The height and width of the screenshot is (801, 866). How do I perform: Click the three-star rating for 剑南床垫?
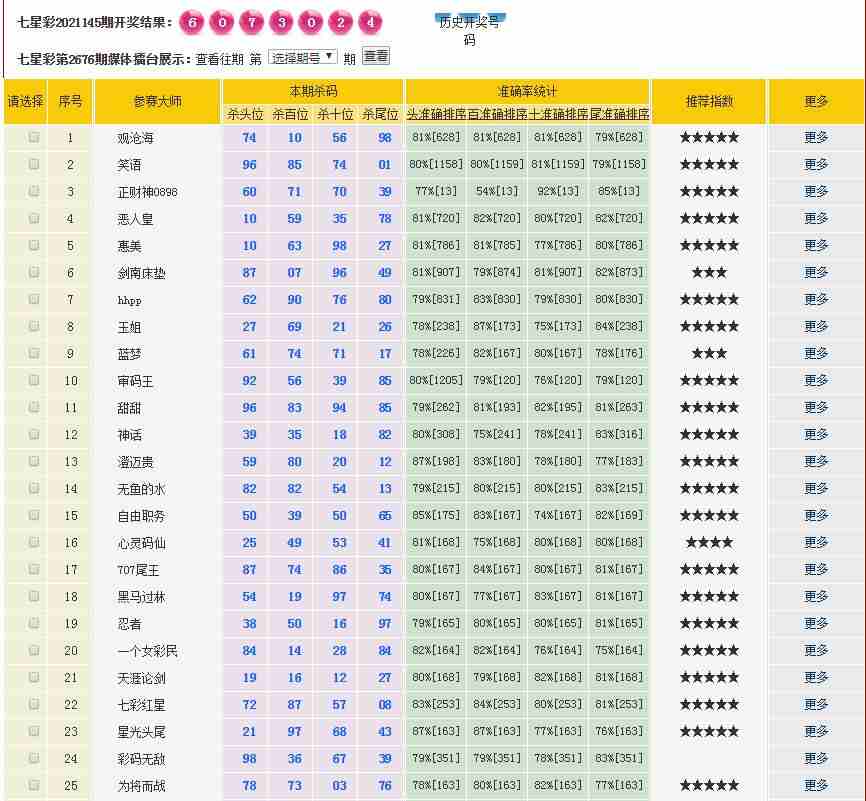(709, 272)
